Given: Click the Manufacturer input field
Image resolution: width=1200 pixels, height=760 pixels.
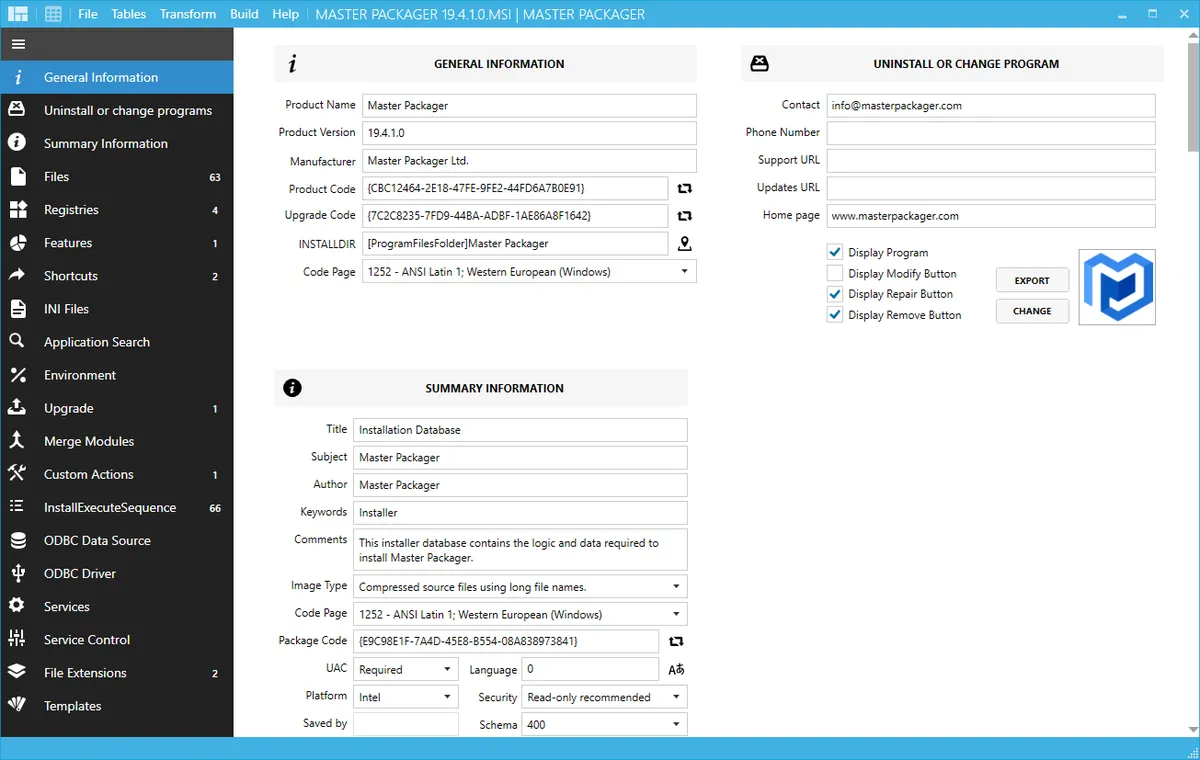Looking at the screenshot, I should (x=529, y=160).
